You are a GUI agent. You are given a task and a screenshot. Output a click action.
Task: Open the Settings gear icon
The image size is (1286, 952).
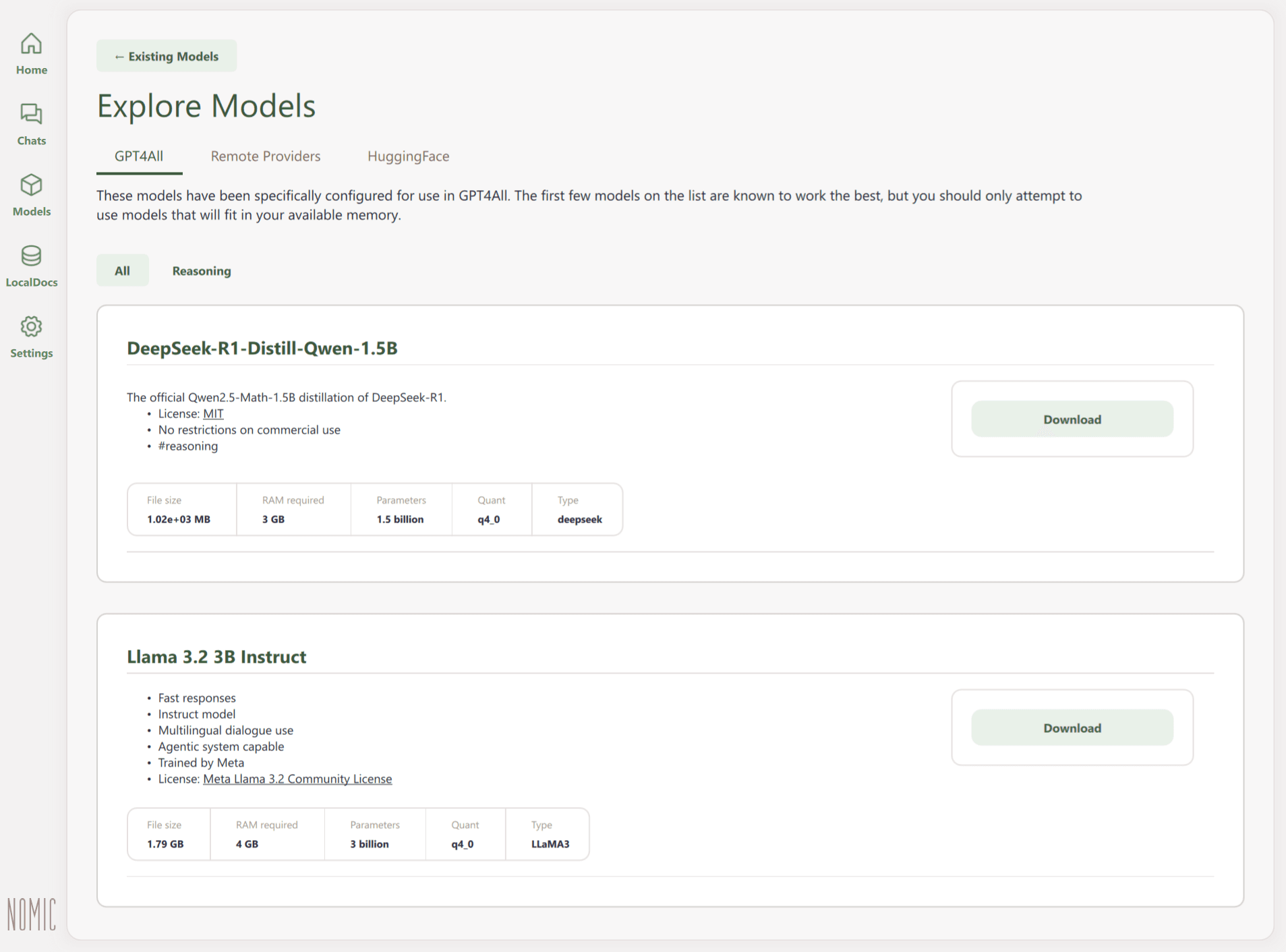pyautogui.click(x=31, y=327)
